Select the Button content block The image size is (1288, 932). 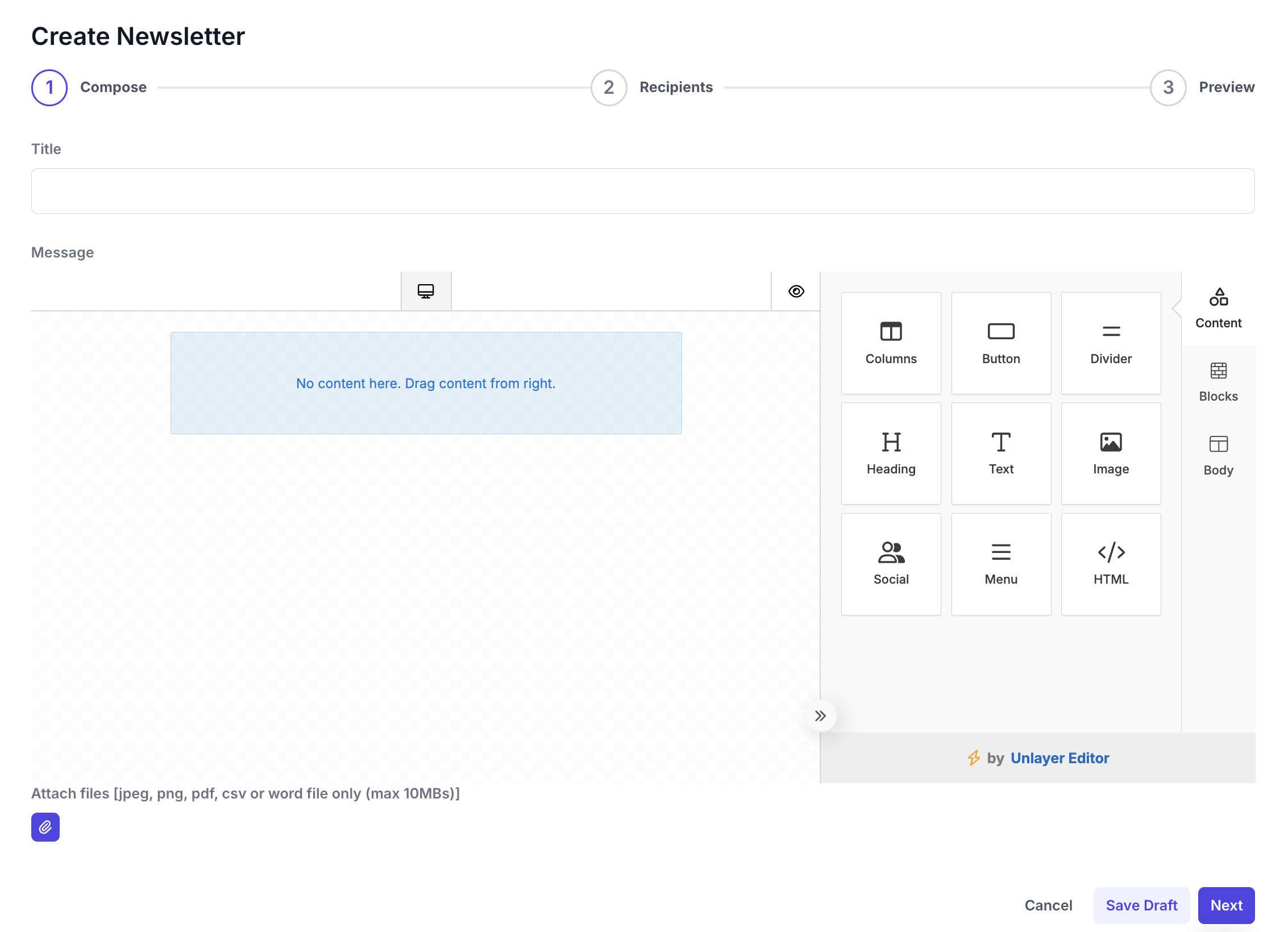pyautogui.click(x=1000, y=343)
